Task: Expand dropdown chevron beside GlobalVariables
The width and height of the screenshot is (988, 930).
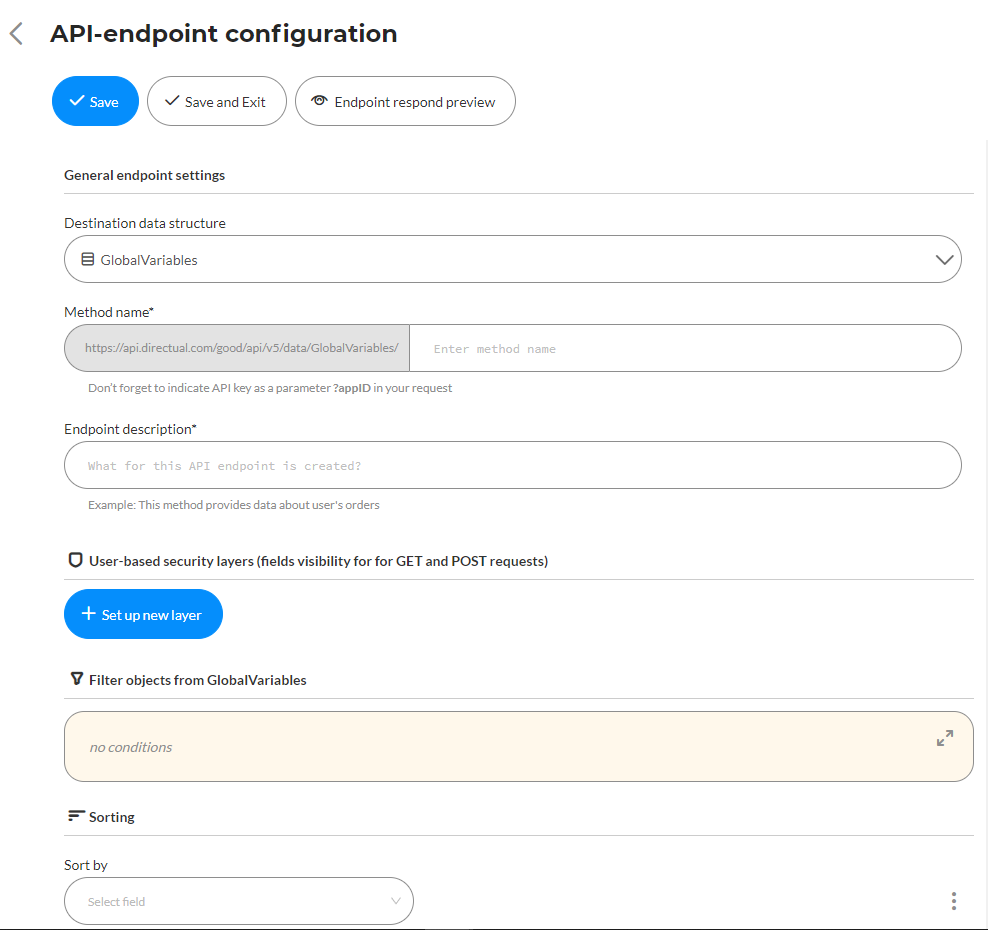Action: 944,260
